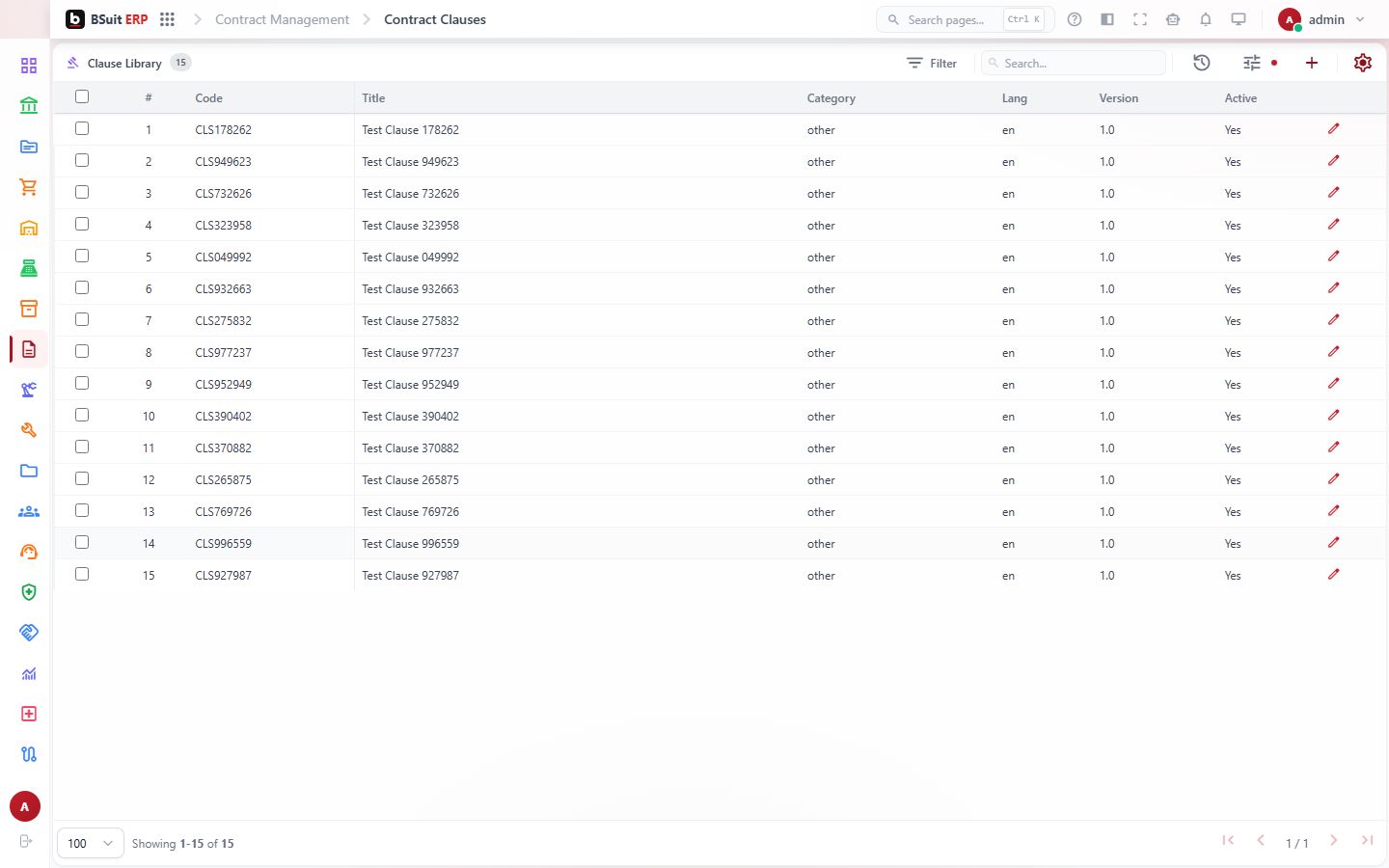This screenshot has width=1389, height=868.
Task: Open the red gear settings icon
Action: [1363, 63]
